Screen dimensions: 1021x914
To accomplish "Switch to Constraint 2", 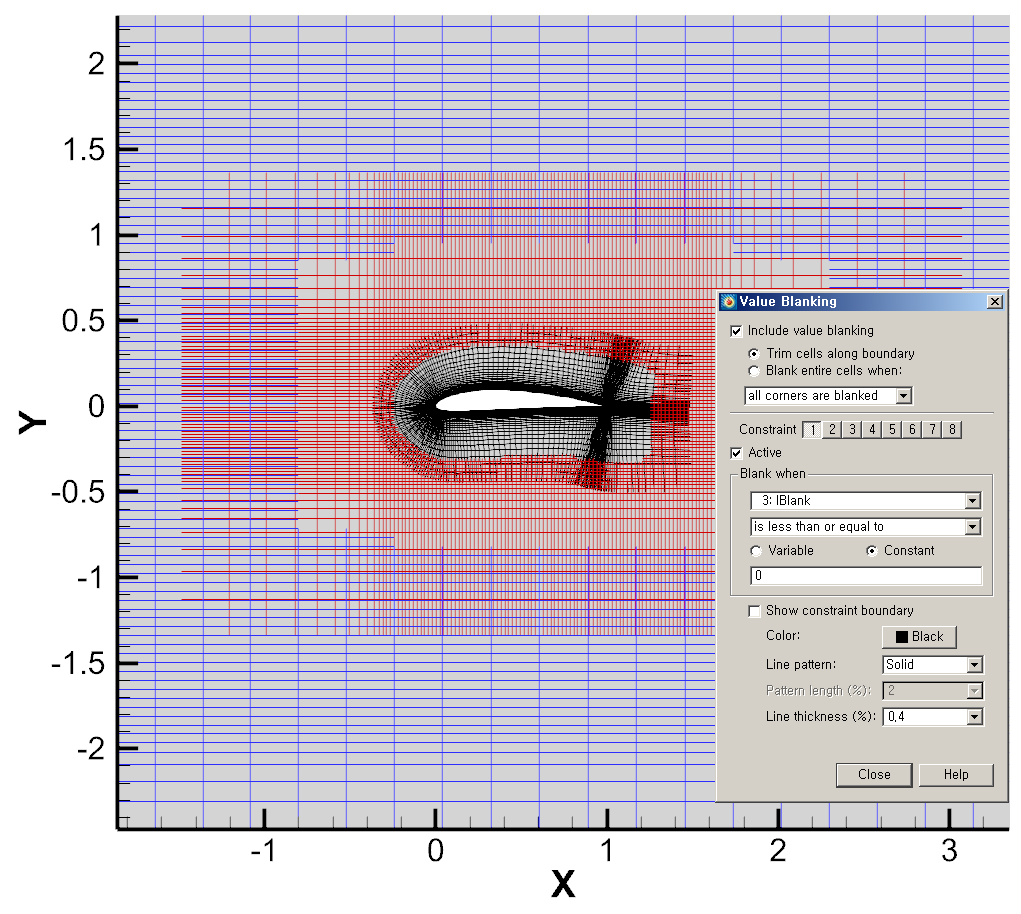I will pos(832,429).
